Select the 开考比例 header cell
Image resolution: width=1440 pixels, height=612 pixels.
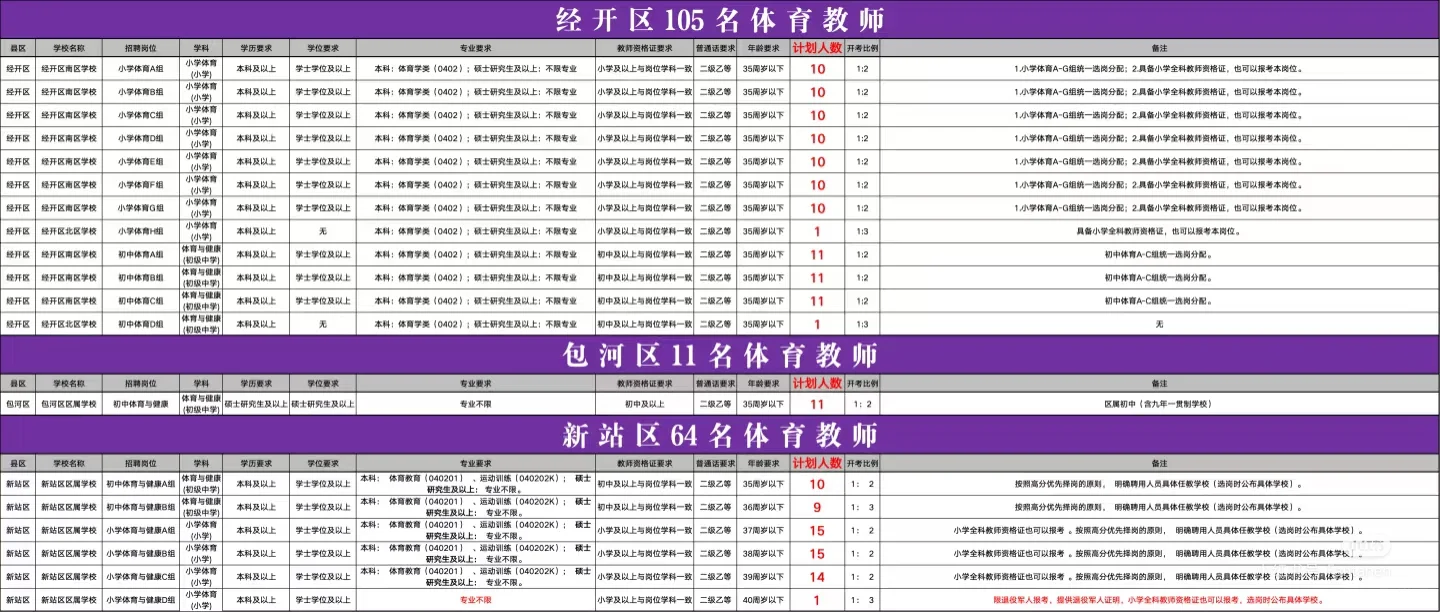(x=861, y=46)
